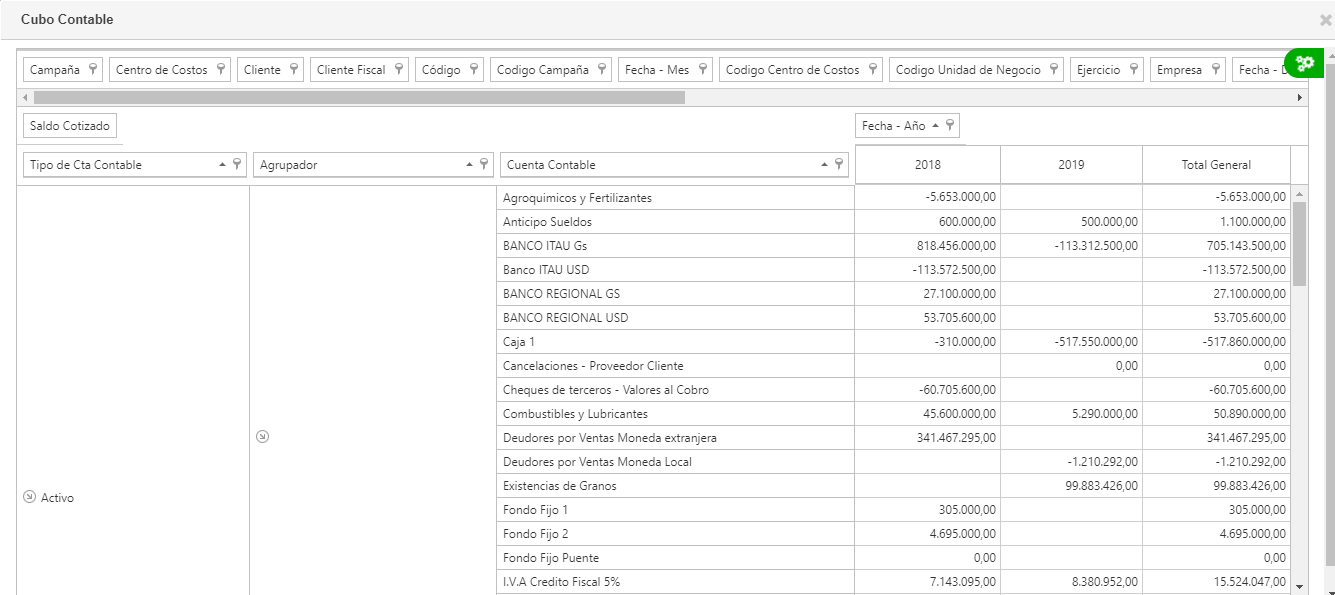
Task: Select the Codigo Unidad de Negocio field
Action: tap(976, 70)
